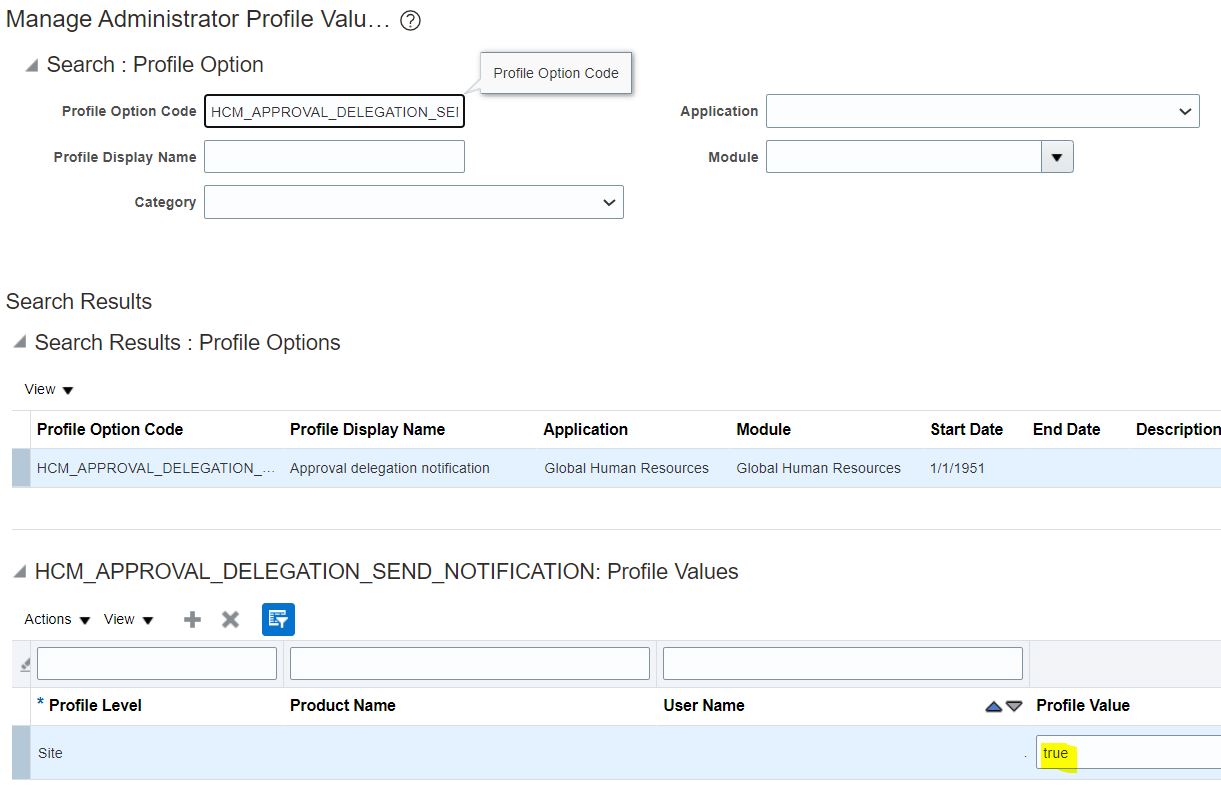Viewport: 1221px width, 789px height.
Task: Add a new profile value row
Action: (193, 620)
